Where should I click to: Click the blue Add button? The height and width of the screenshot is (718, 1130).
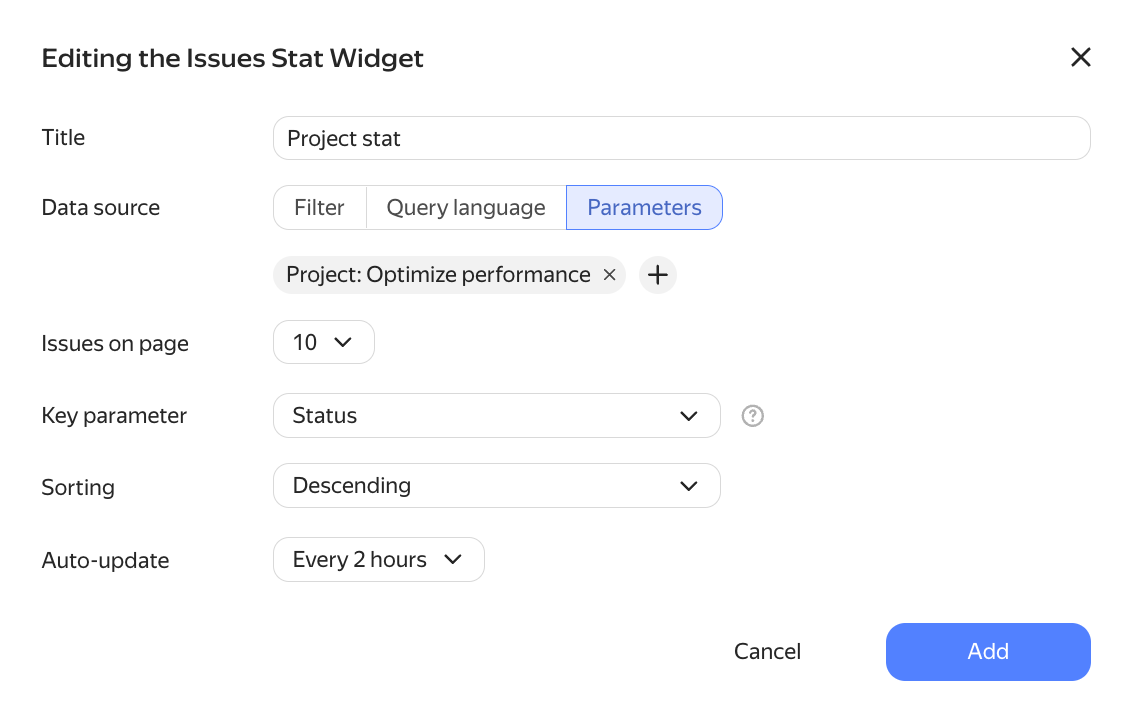coord(988,652)
